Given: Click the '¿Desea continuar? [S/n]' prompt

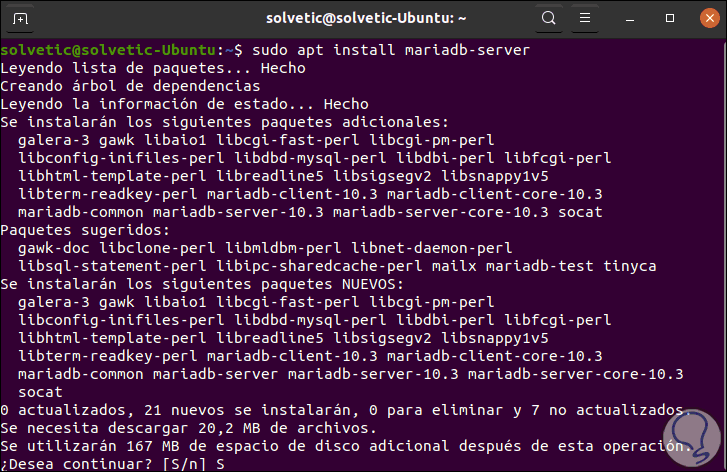Looking at the screenshot, I should pos(103,464).
